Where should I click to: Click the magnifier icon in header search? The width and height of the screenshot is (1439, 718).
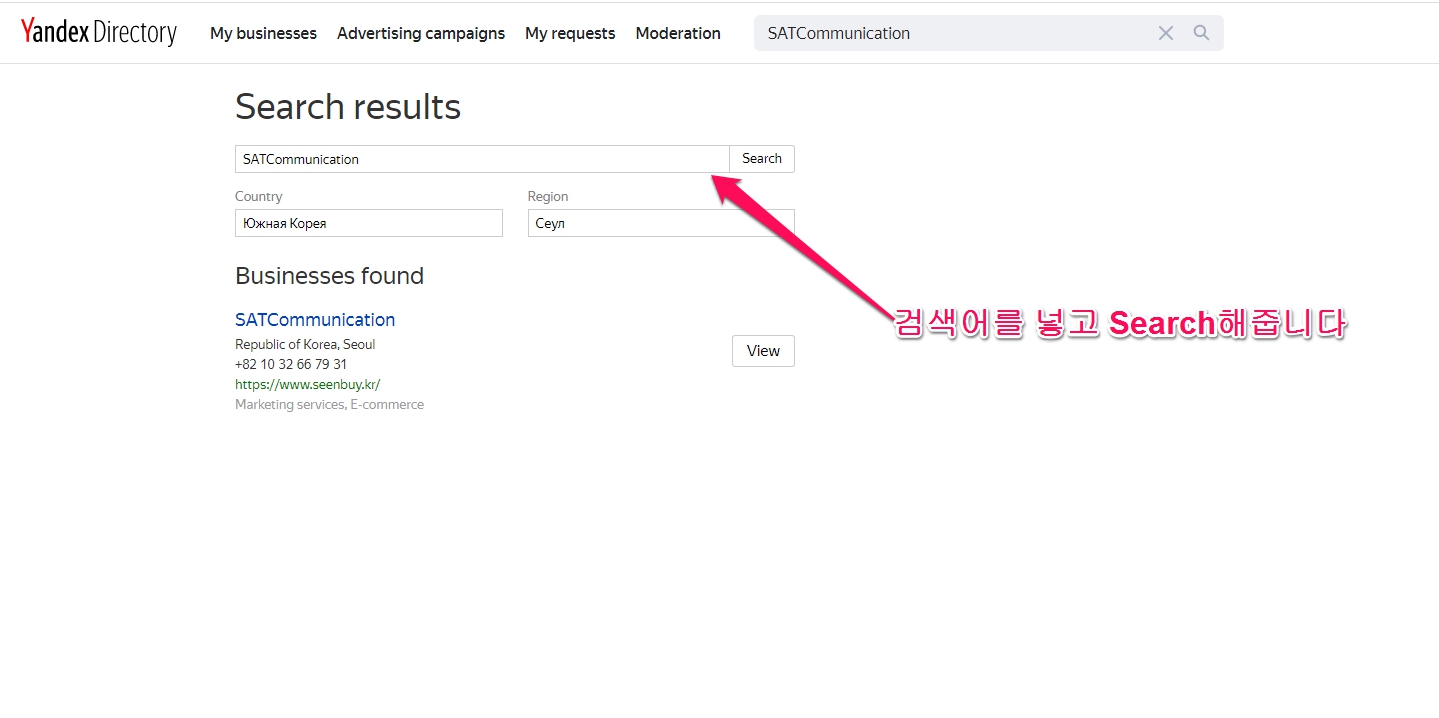point(1201,33)
